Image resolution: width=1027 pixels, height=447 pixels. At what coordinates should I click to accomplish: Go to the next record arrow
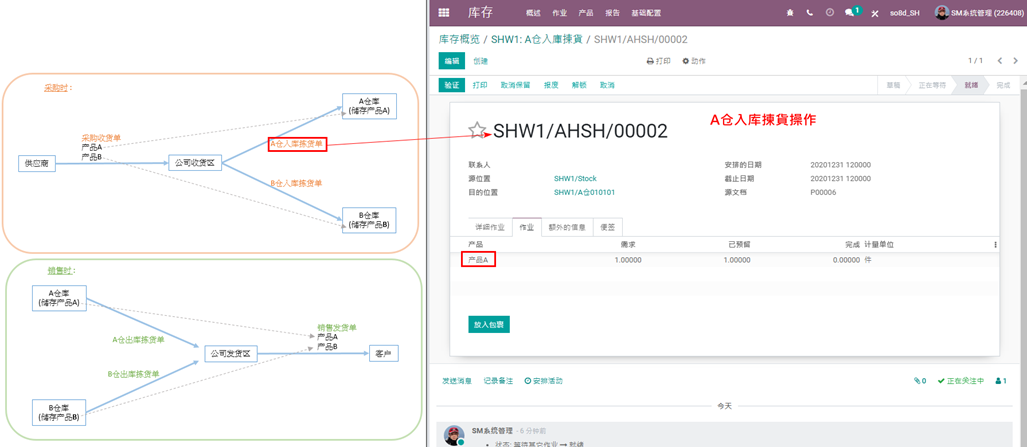coord(1016,61)
